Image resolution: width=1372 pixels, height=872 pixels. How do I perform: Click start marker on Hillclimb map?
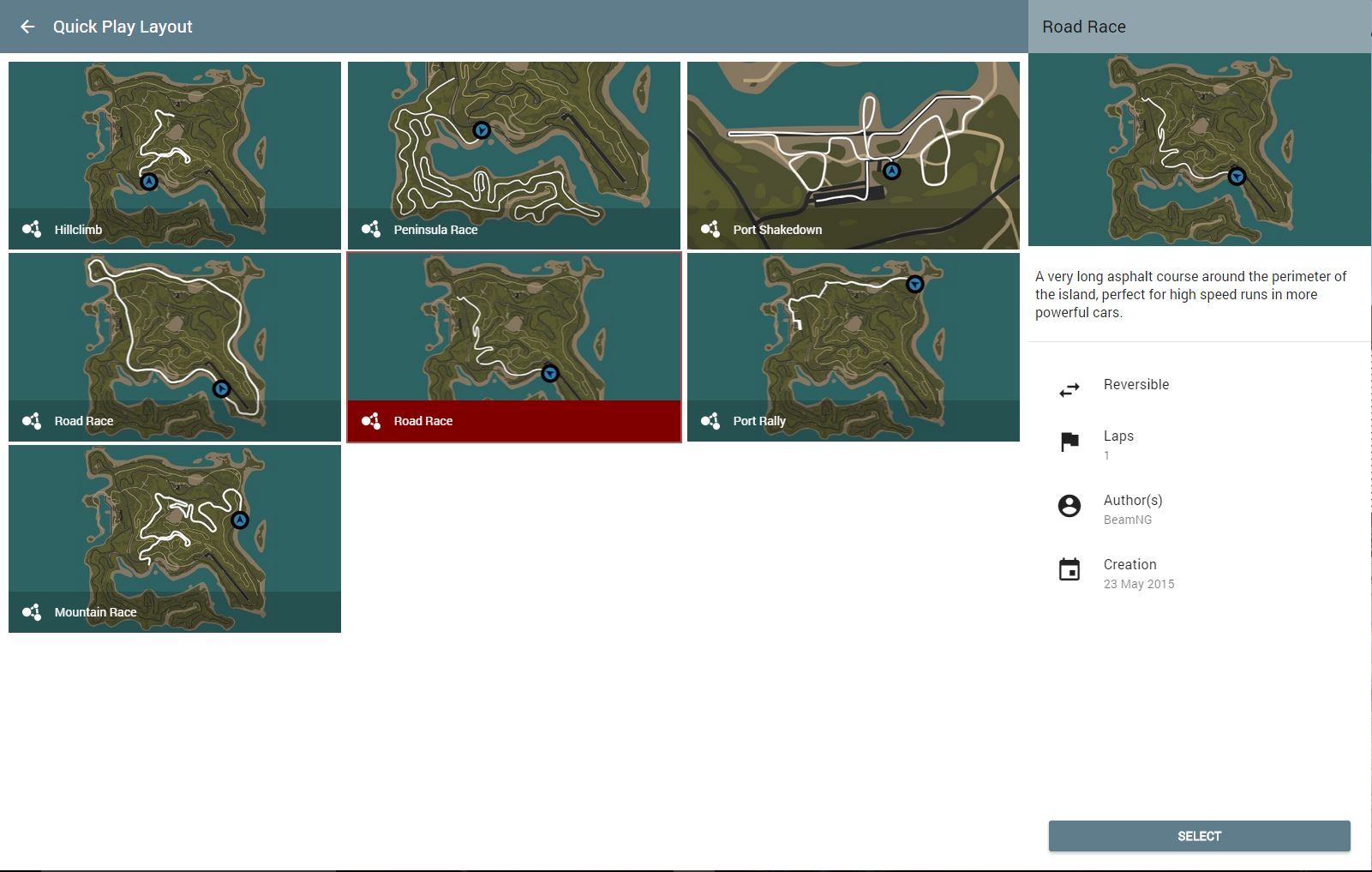[149, 182]
